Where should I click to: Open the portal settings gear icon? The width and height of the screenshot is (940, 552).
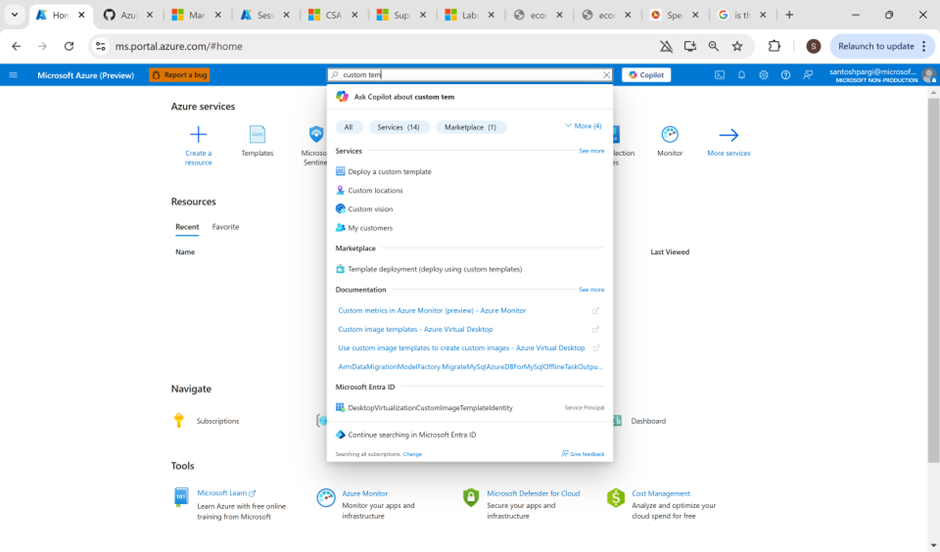coord(763,75)
